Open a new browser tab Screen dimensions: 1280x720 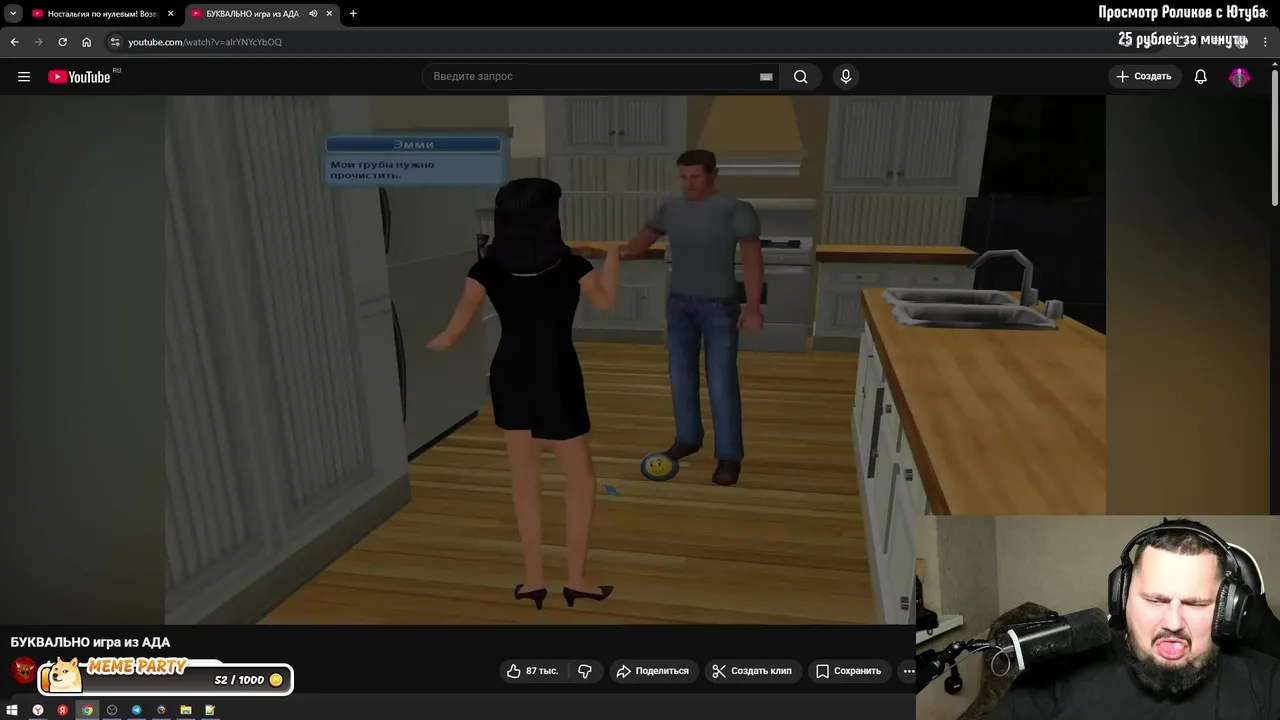click(353, 14)
